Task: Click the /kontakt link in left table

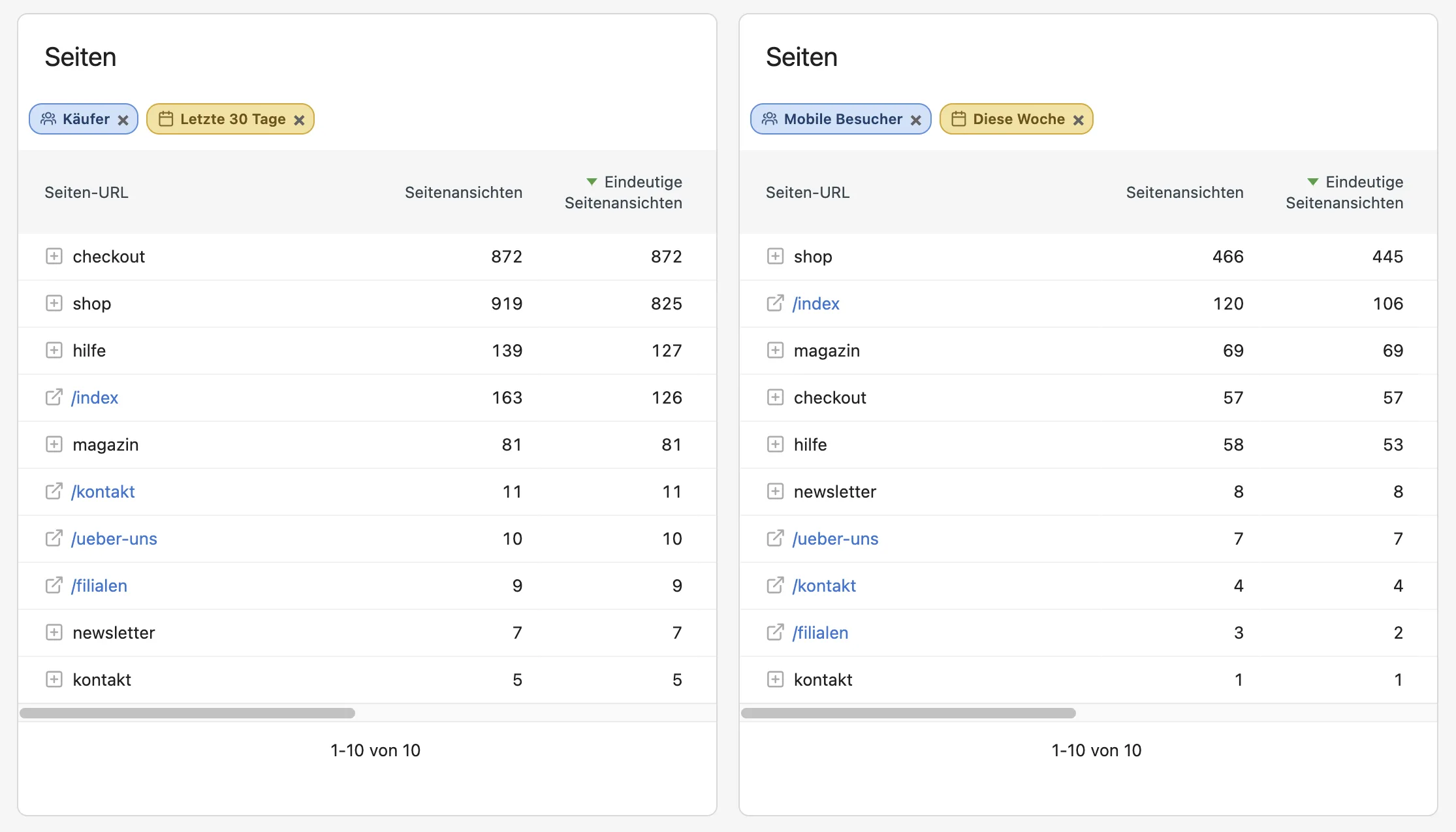Action: 103,492
